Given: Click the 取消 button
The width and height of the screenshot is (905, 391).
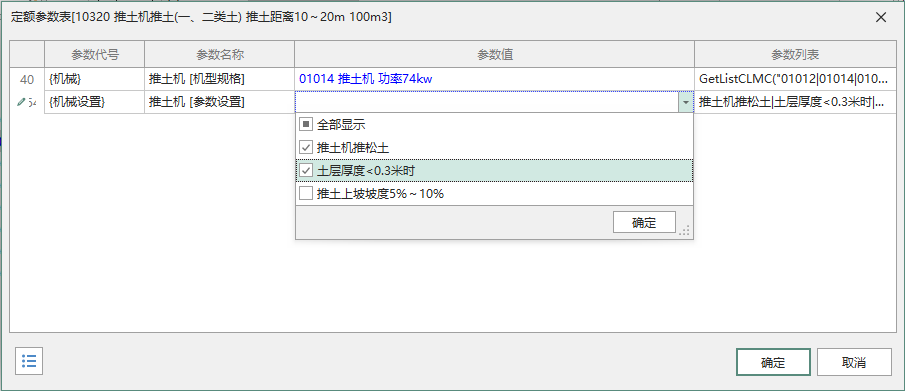Looking at the screenshot, I should [x=854, y=363].
